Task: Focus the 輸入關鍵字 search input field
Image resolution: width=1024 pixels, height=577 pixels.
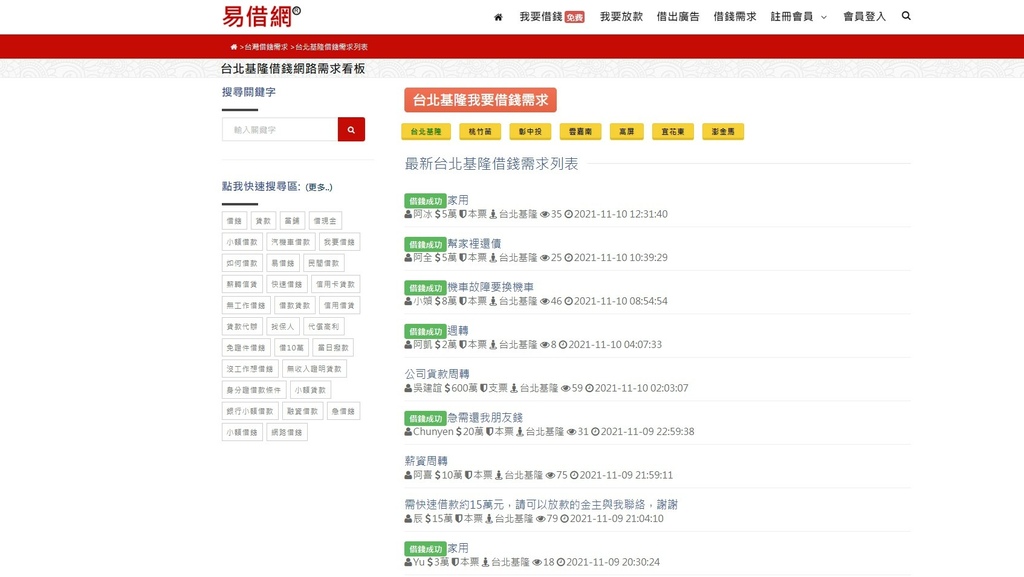Action: 280,129
